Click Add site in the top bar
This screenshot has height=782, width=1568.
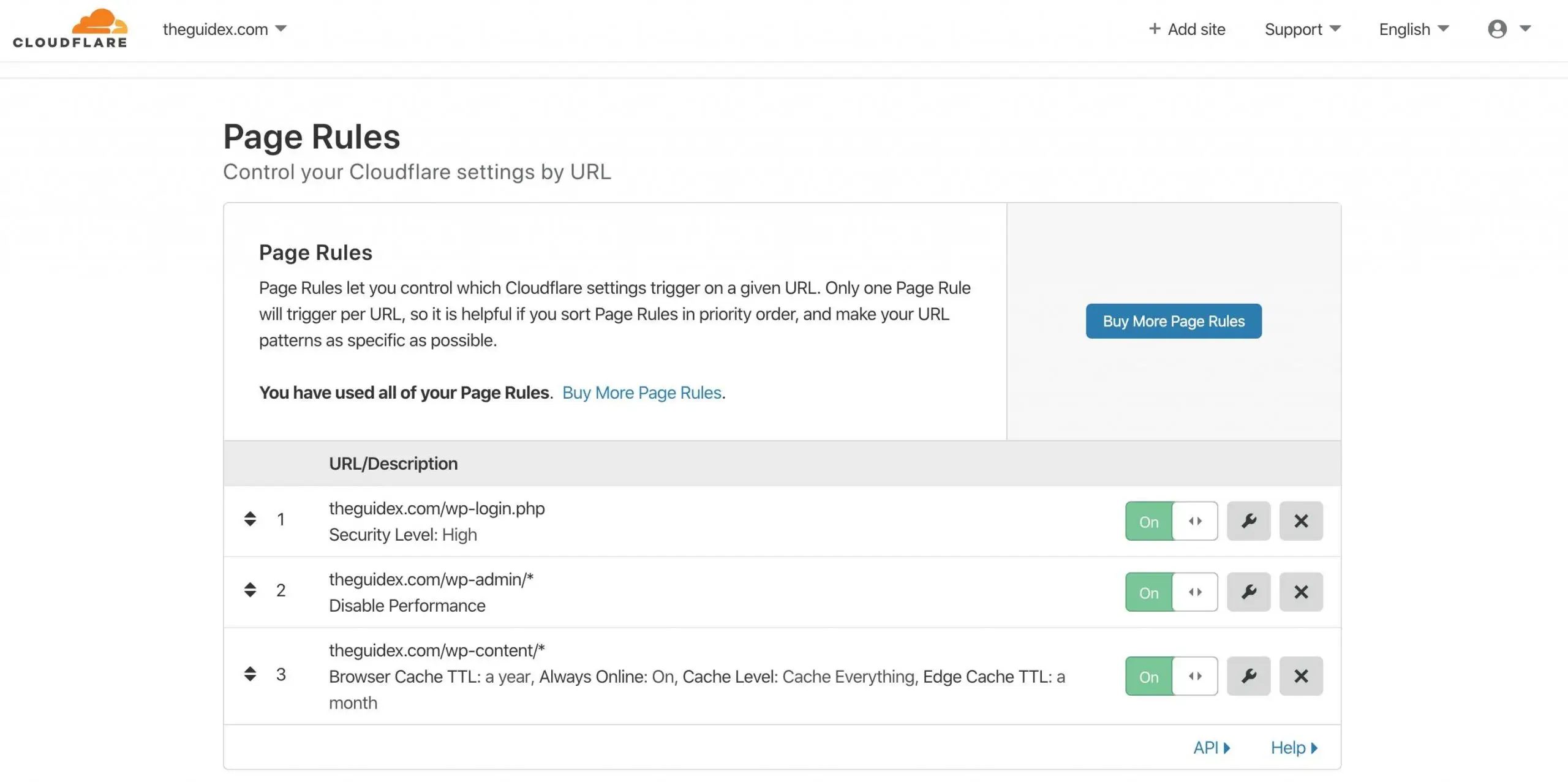pyautogui.click(x=1186, y=29)
